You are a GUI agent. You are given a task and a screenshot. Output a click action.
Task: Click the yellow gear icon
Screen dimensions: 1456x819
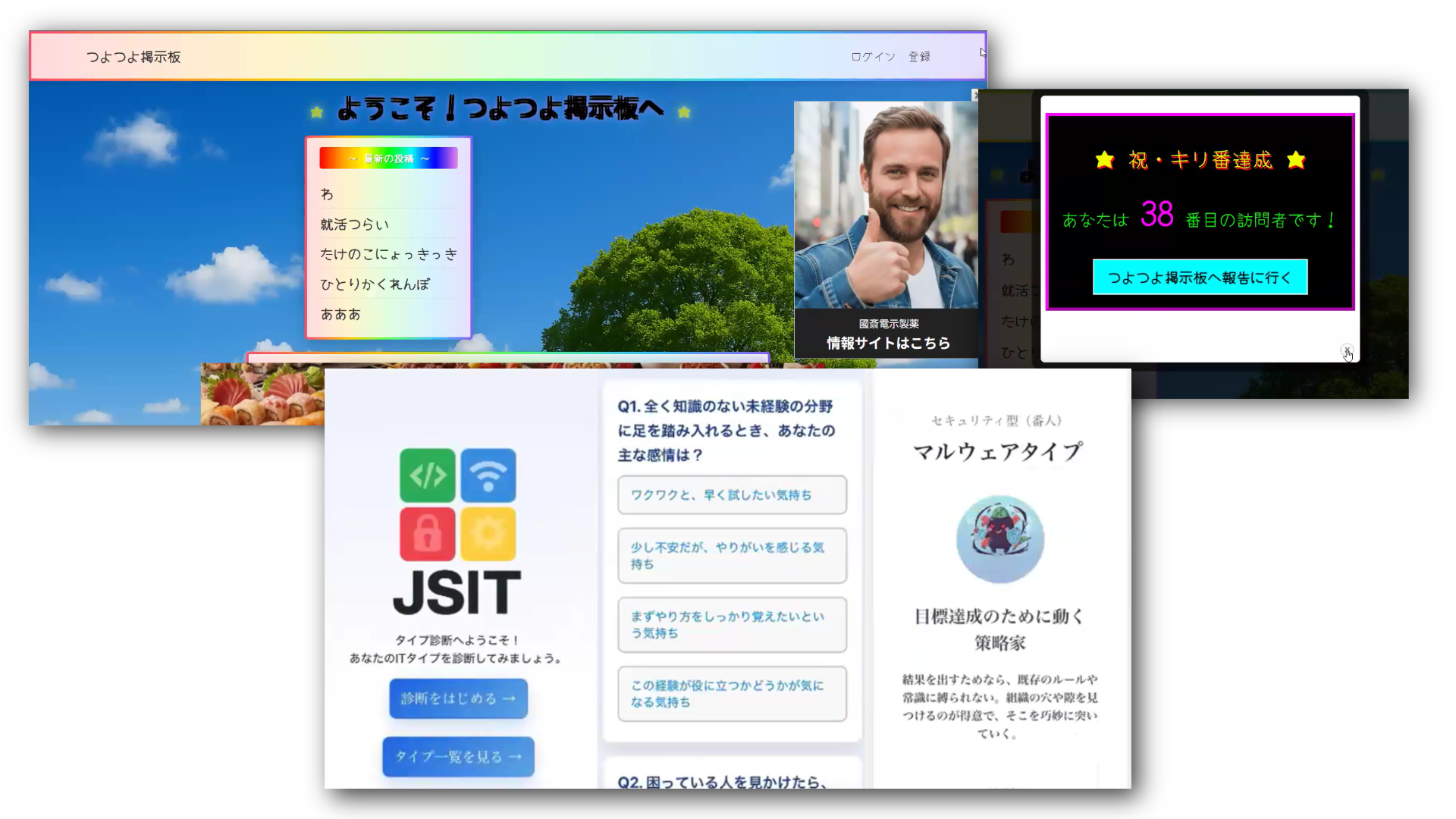click(488, 534)
